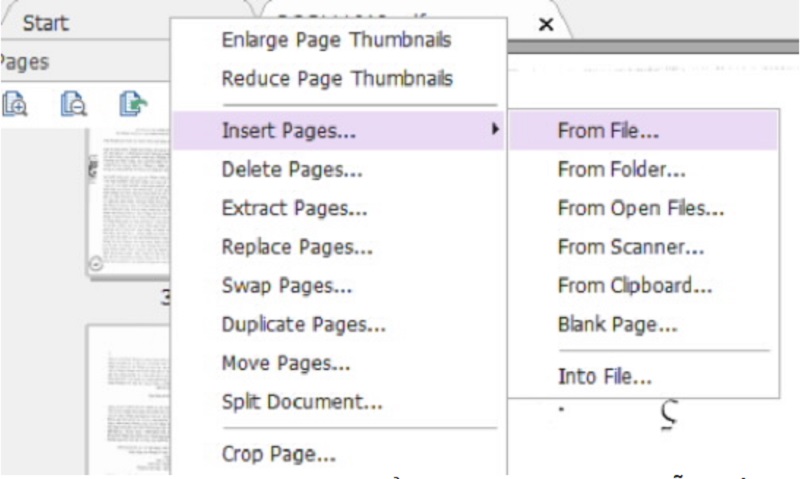Expand the Insert Pages submenu arrow
Viewport: 800px width, 479px height.
coord(495,130)
